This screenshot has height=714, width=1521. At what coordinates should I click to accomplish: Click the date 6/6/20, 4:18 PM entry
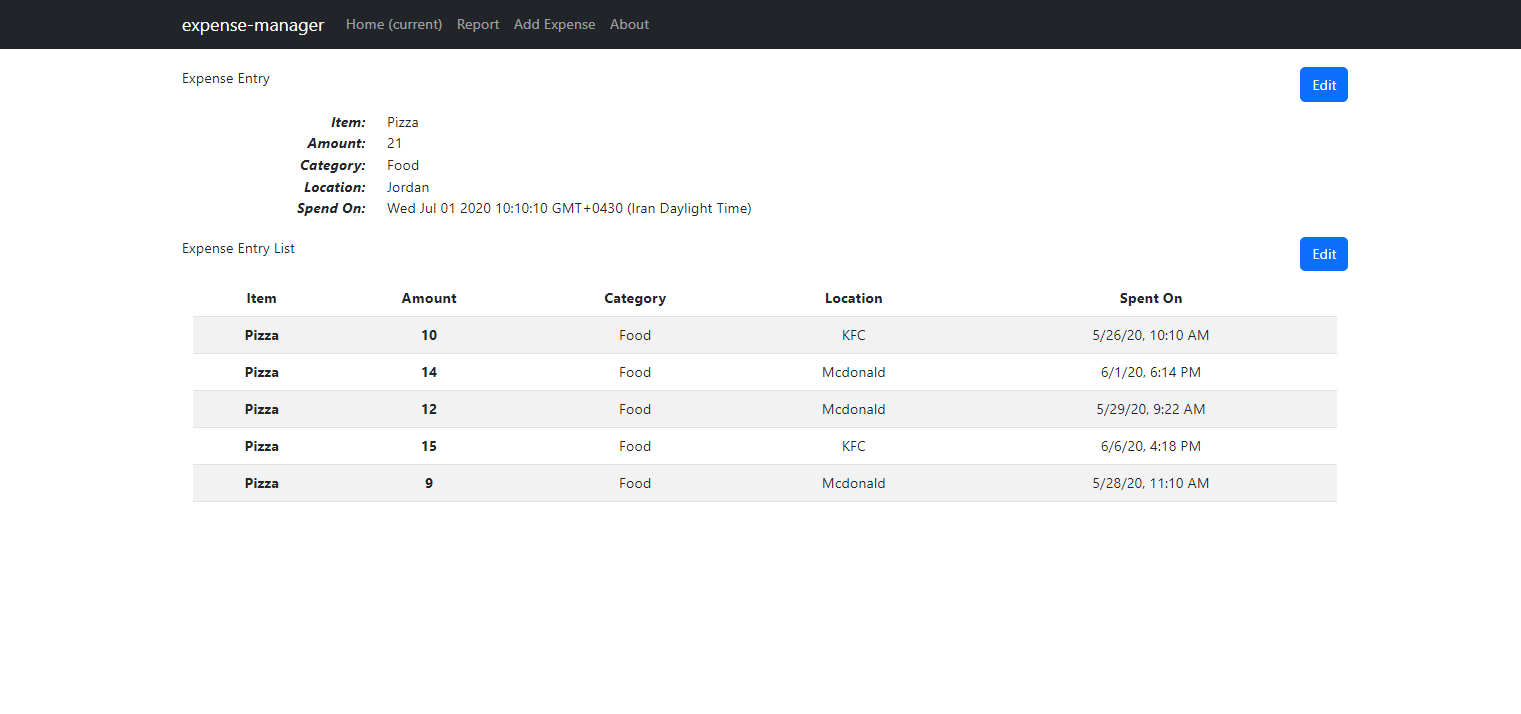click(x=1150, y=446)
